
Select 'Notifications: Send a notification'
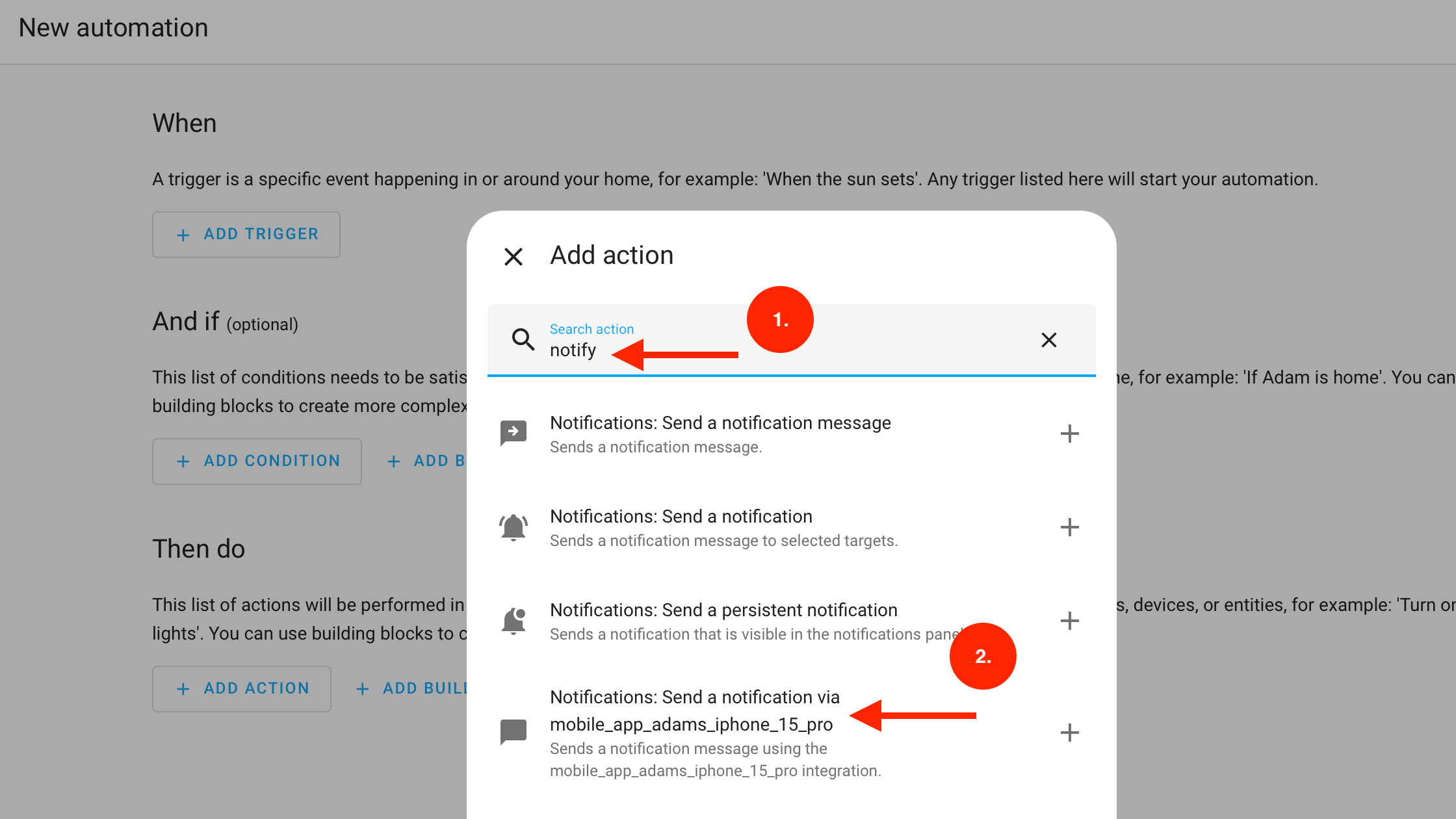tap(791, 527)
